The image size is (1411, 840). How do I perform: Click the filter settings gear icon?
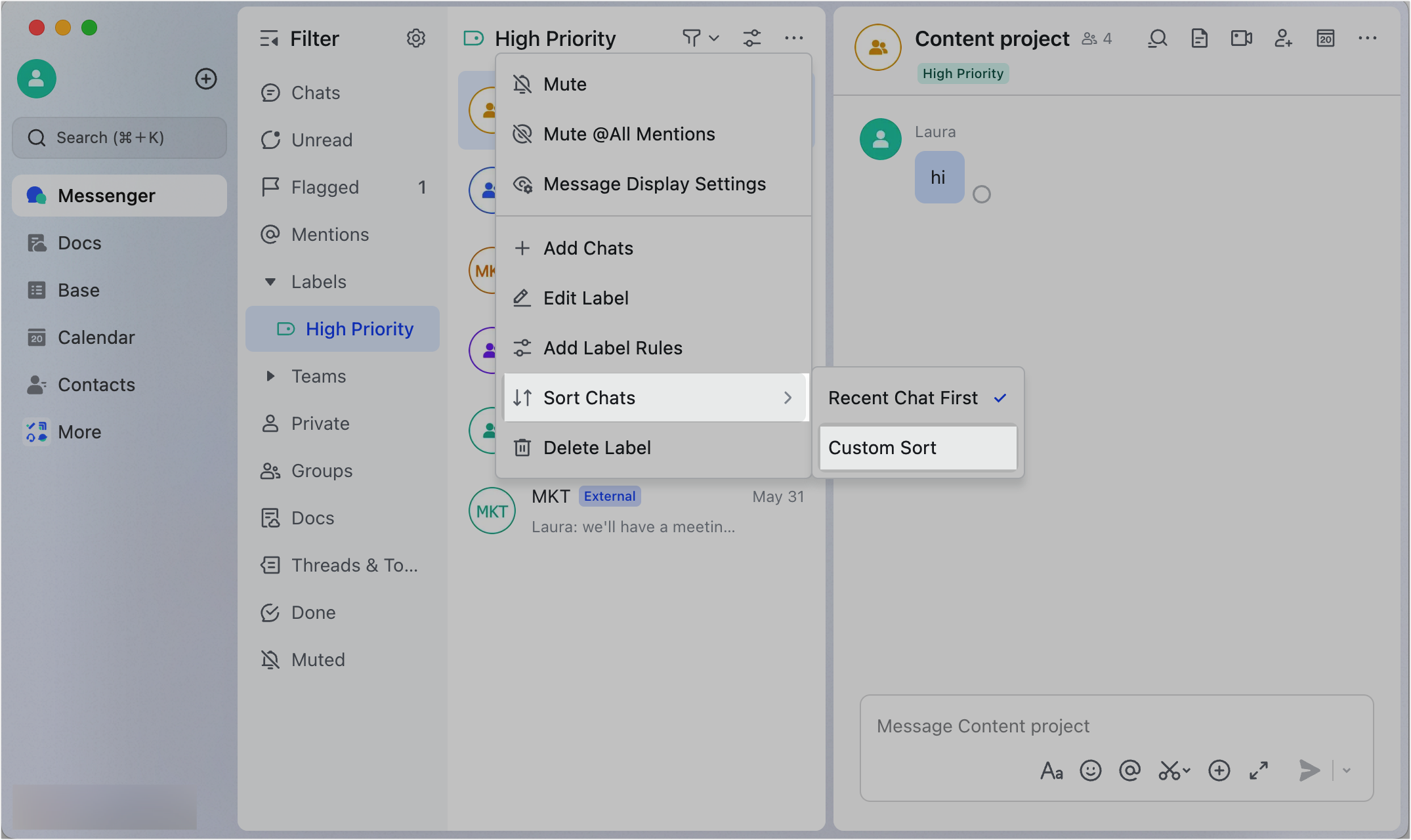point(415,39)
